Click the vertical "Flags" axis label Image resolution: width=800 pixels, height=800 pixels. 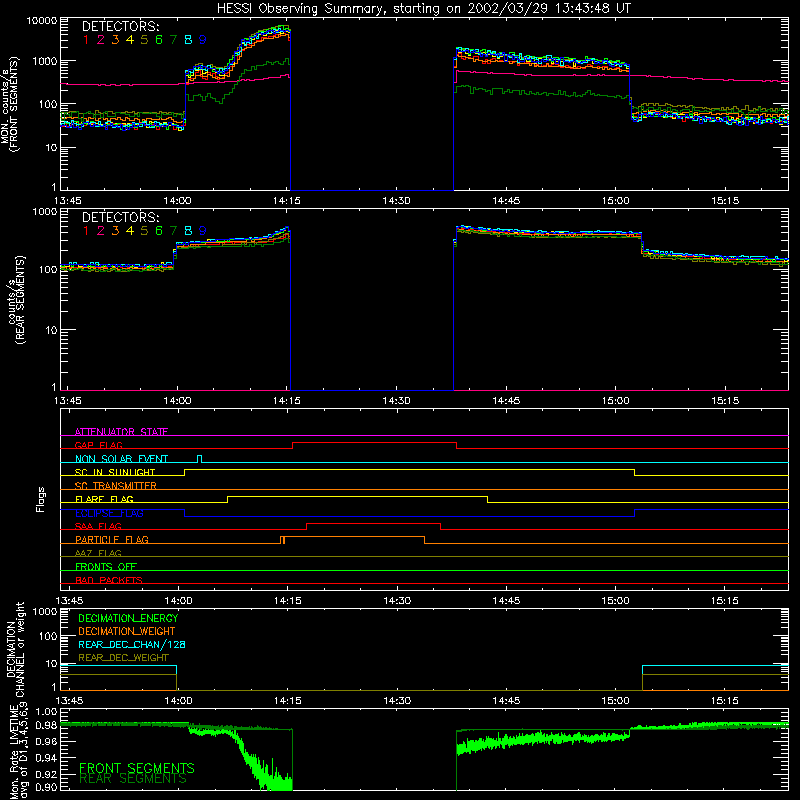[x=41, y=499]
